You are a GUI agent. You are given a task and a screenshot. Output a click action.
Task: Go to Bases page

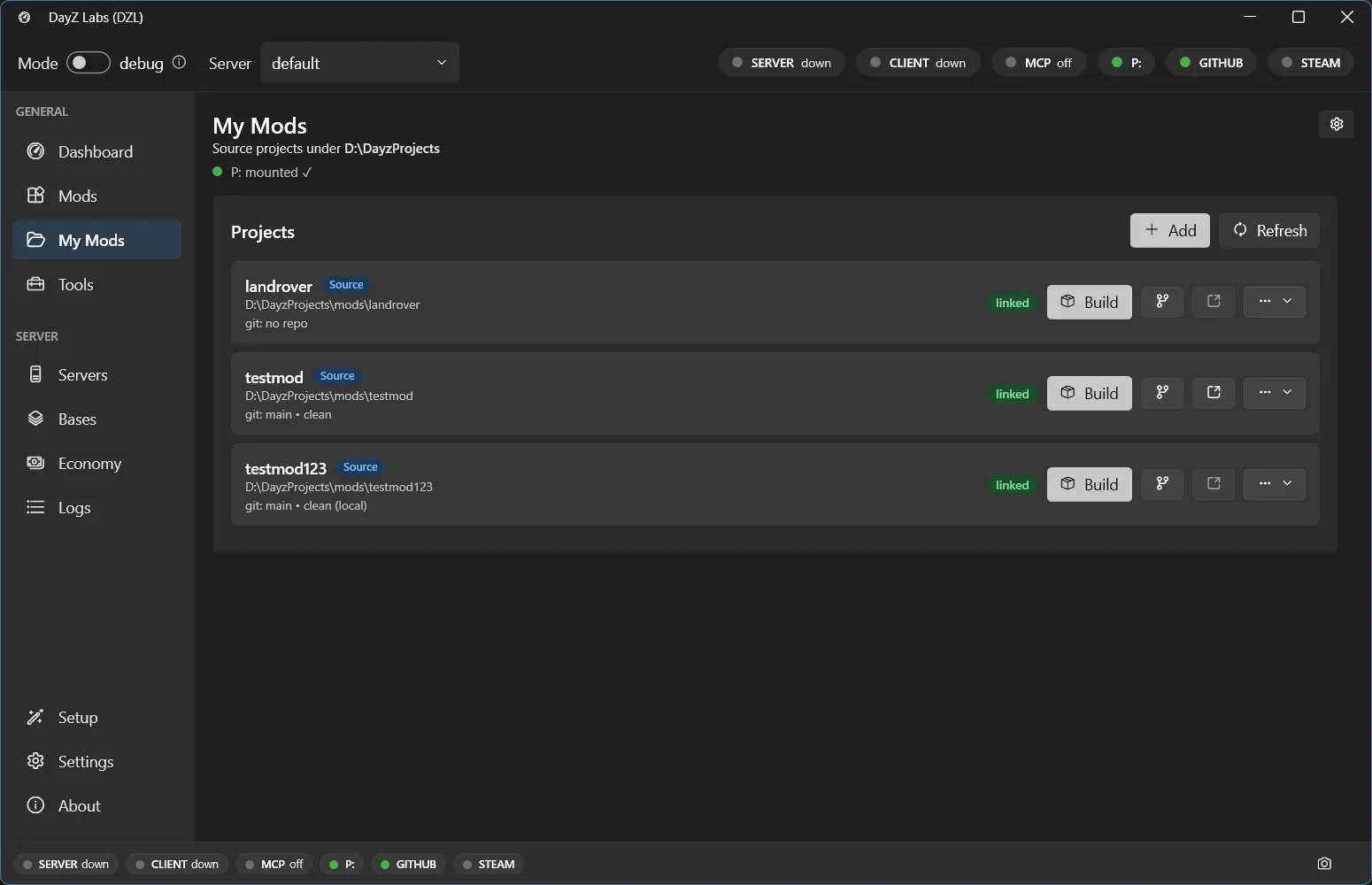[96, 419]
